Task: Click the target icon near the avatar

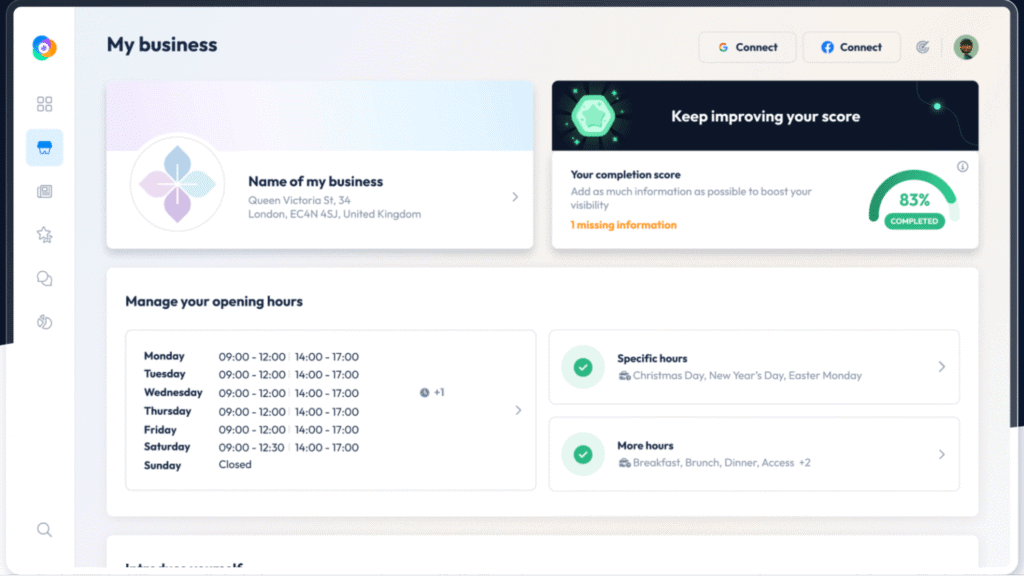Action: coord(923,47)
